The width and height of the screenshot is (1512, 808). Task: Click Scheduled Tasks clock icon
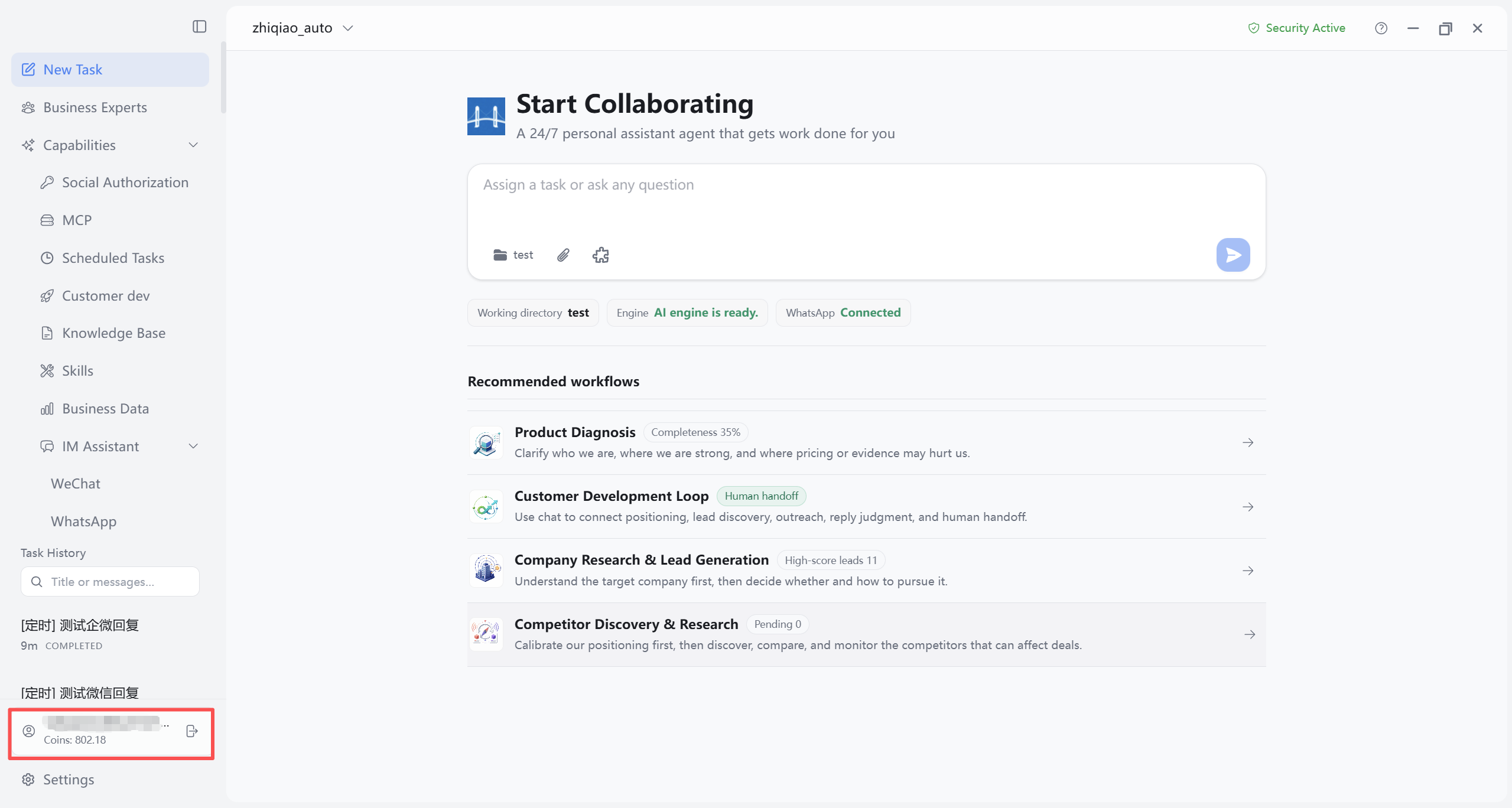pyautogui.click(x=47, y=258)
